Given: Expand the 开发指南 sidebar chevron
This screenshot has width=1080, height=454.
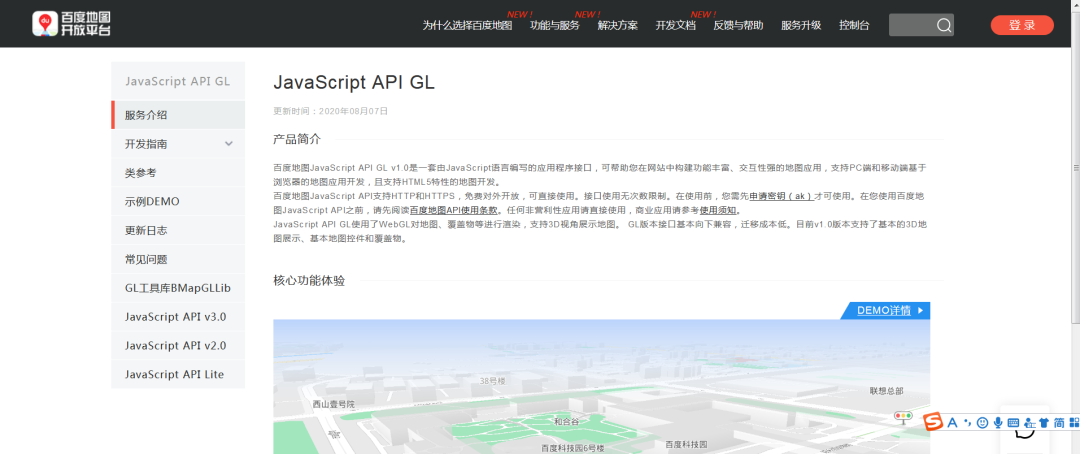Looking at the screenshot, I should (229, 144).
